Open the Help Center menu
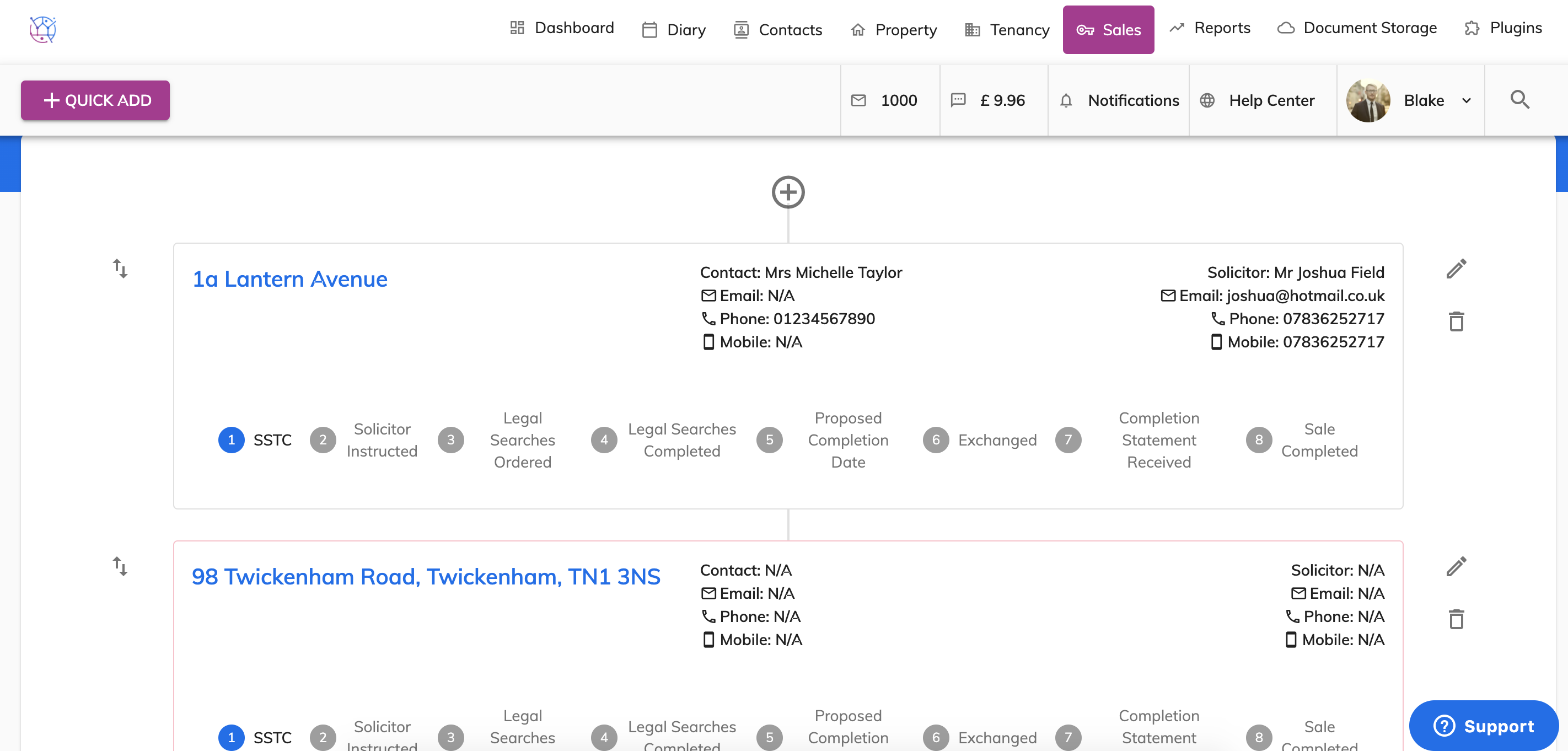This screenshot has height=751, width=1568. coord(1258,100)
